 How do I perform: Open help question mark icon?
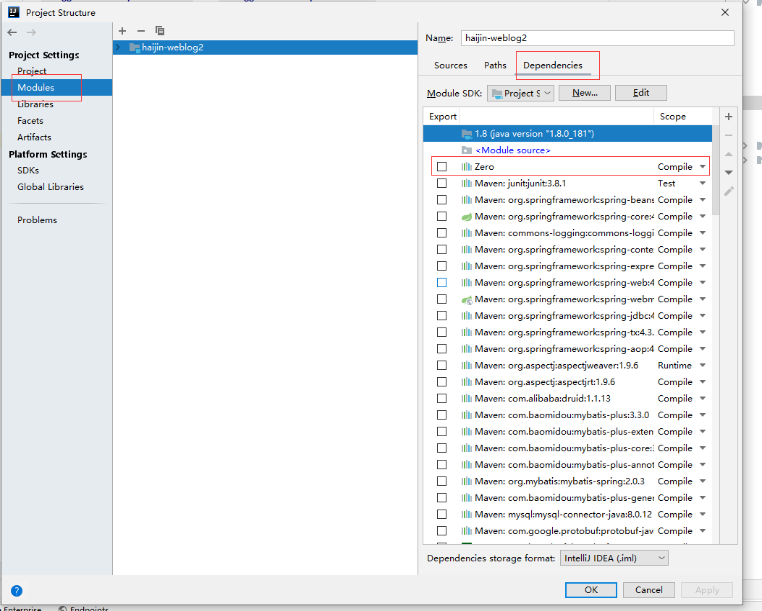point(17,591)
